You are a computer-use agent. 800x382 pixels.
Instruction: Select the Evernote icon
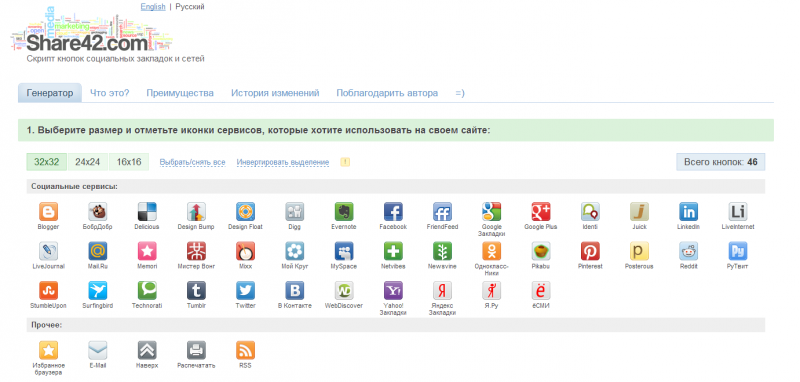tap(344, 211)
